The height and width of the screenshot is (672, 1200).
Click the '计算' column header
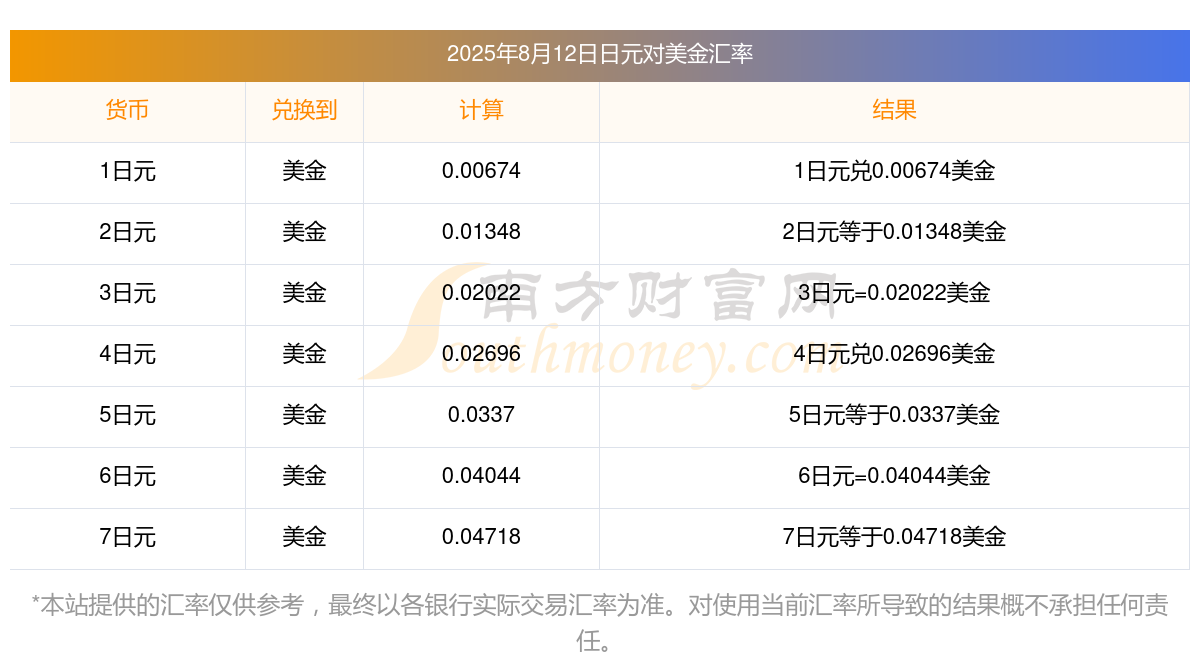(481, 110)
